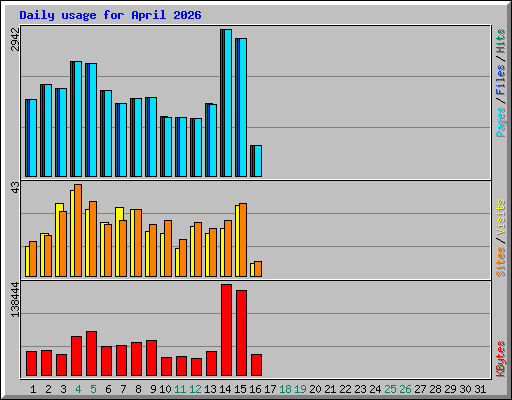Select green weekend day 19 label
512x400 pixels.
coord(300,389)
